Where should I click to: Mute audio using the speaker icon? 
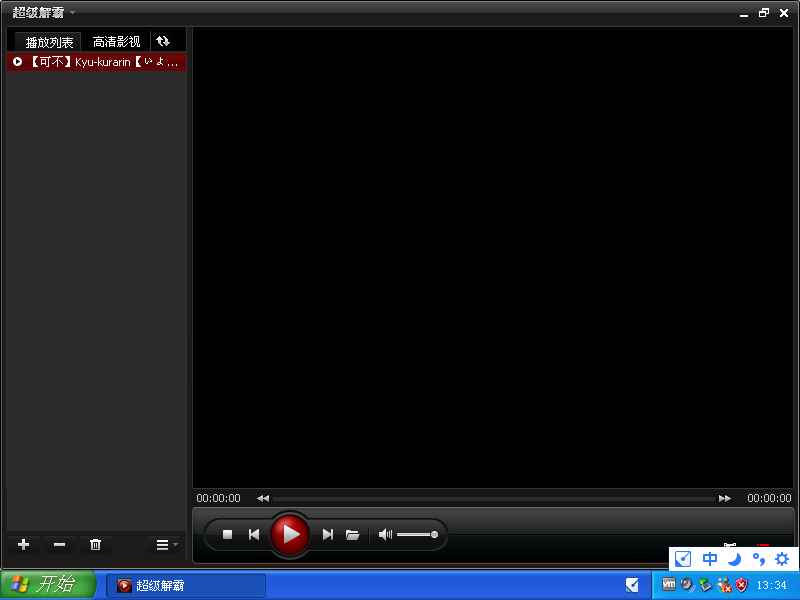[385, 535]
